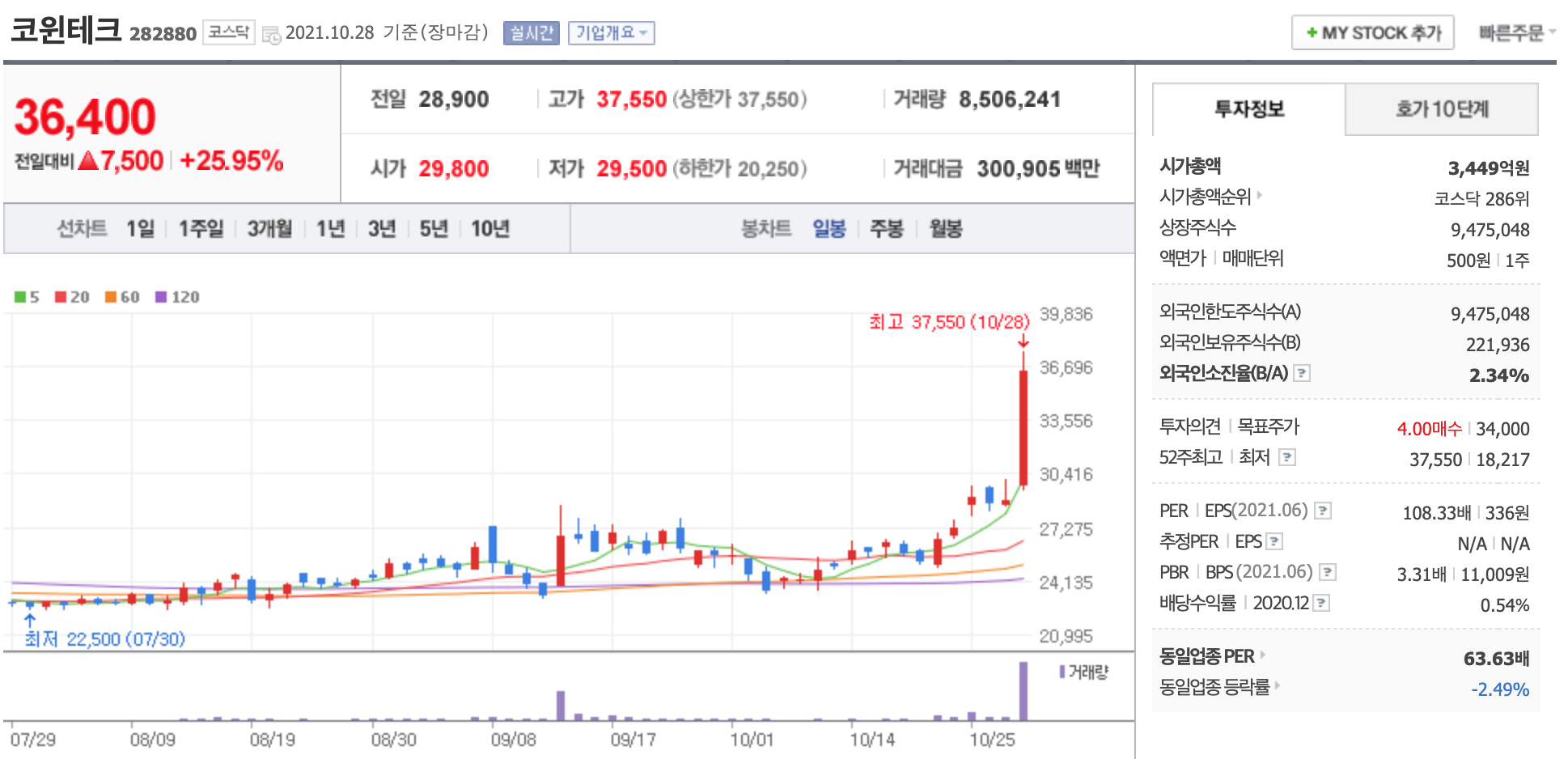
Task: Switch to the 호가 10단계 tab
Action: pos(1442,109)
